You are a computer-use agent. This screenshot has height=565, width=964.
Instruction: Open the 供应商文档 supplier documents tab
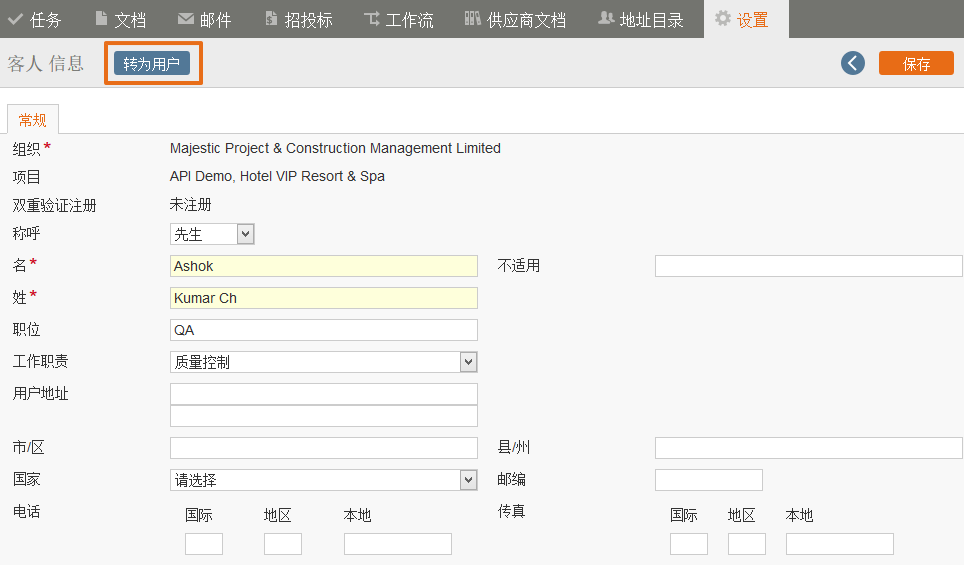click(515, 20)
